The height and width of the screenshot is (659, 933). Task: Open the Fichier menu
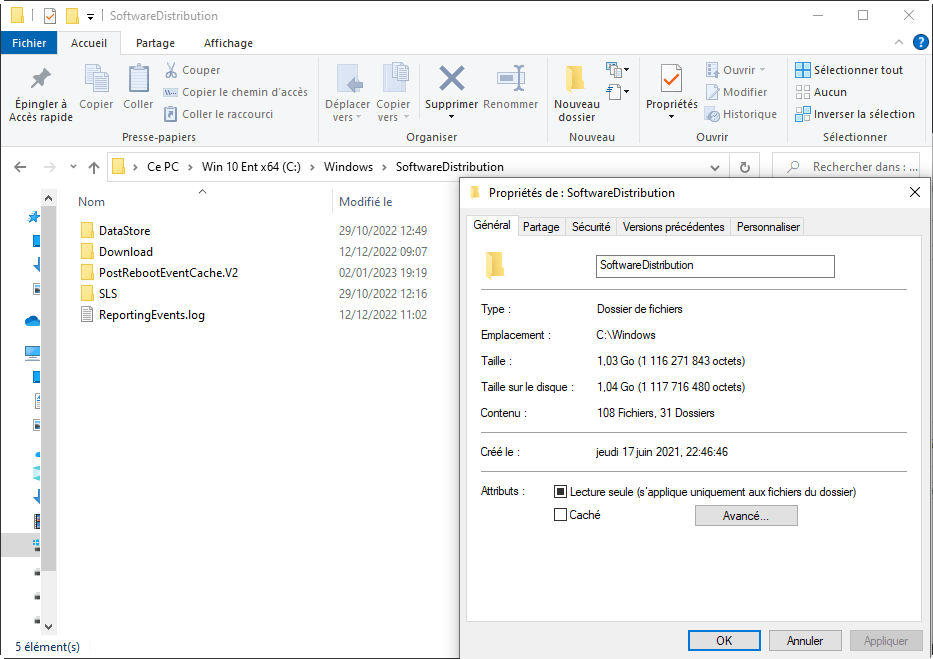pos(29,43)
